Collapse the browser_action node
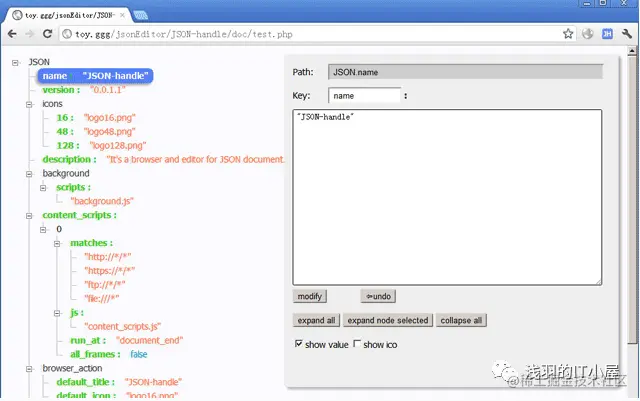Screen dimensions: 640x401 (x=29, y=369)
